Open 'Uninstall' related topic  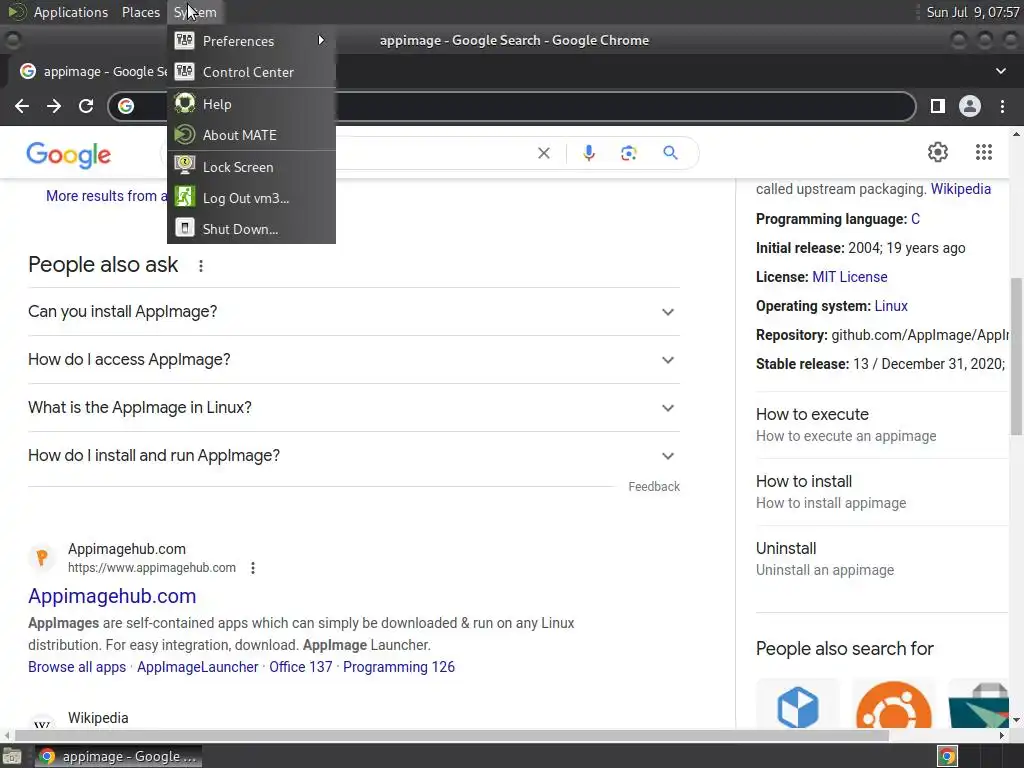[882, 558]
